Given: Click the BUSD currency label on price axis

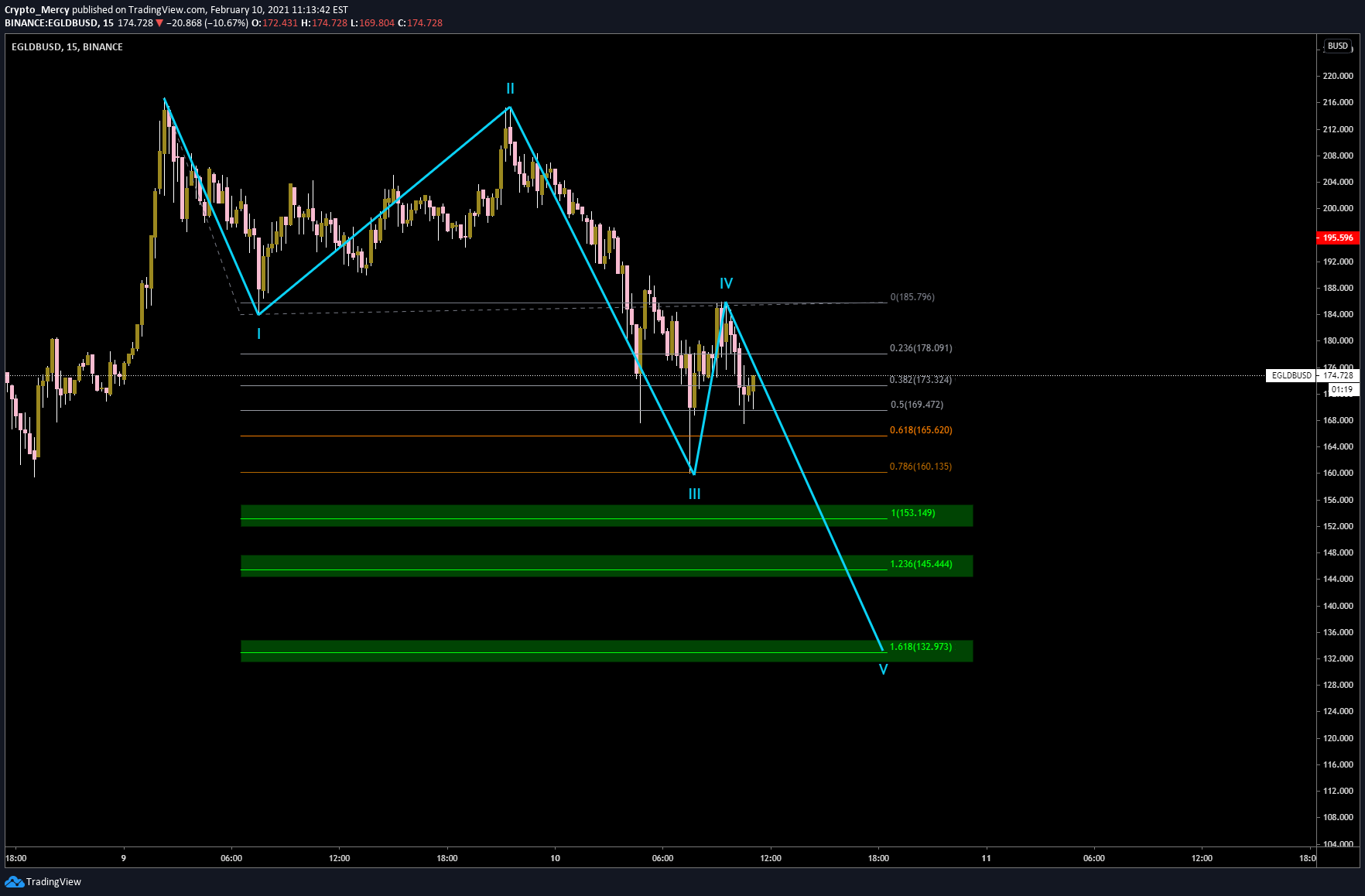Looking at the screenshot, I should pos(1338,46).
